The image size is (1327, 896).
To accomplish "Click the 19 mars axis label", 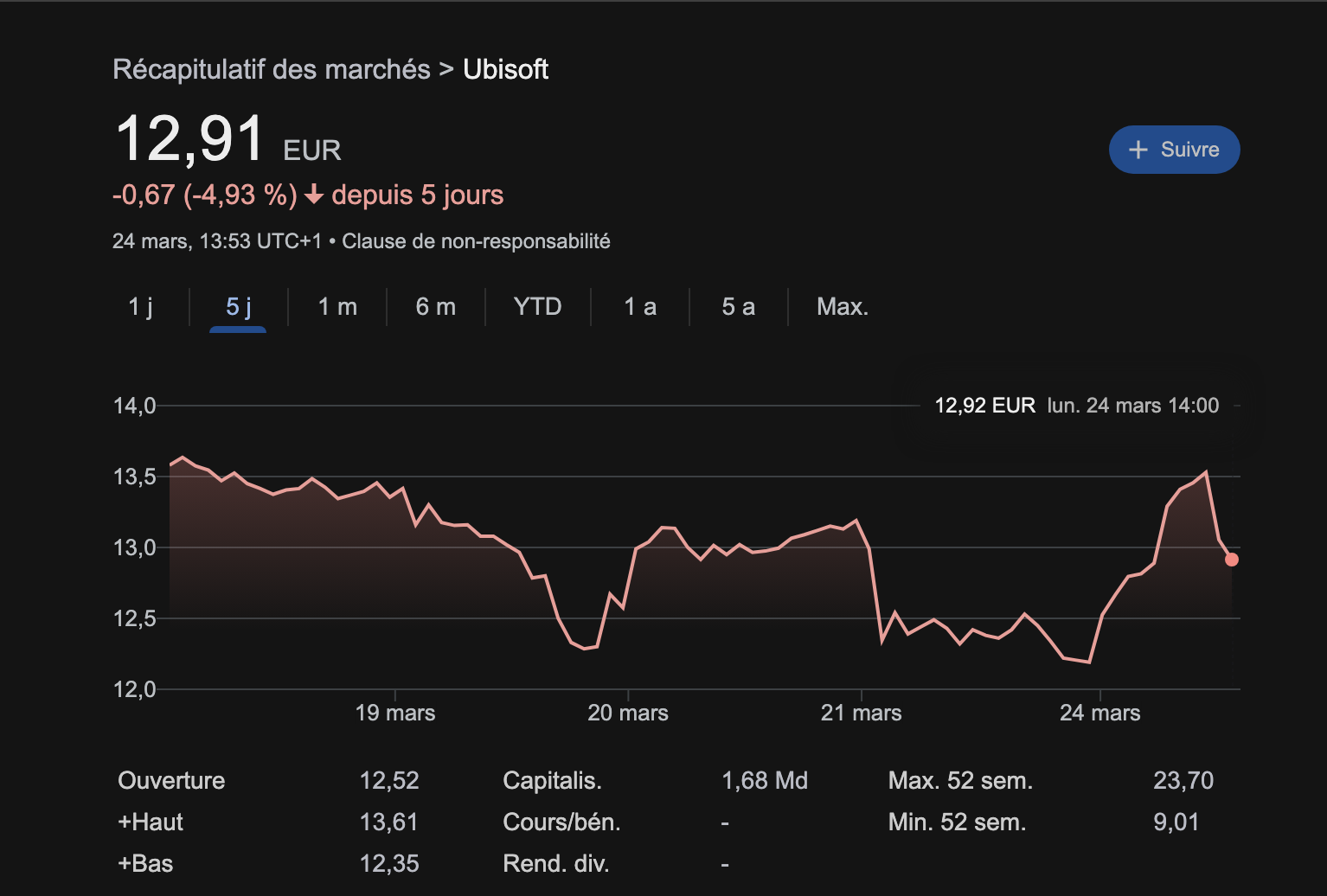I will tap(395, 713).
